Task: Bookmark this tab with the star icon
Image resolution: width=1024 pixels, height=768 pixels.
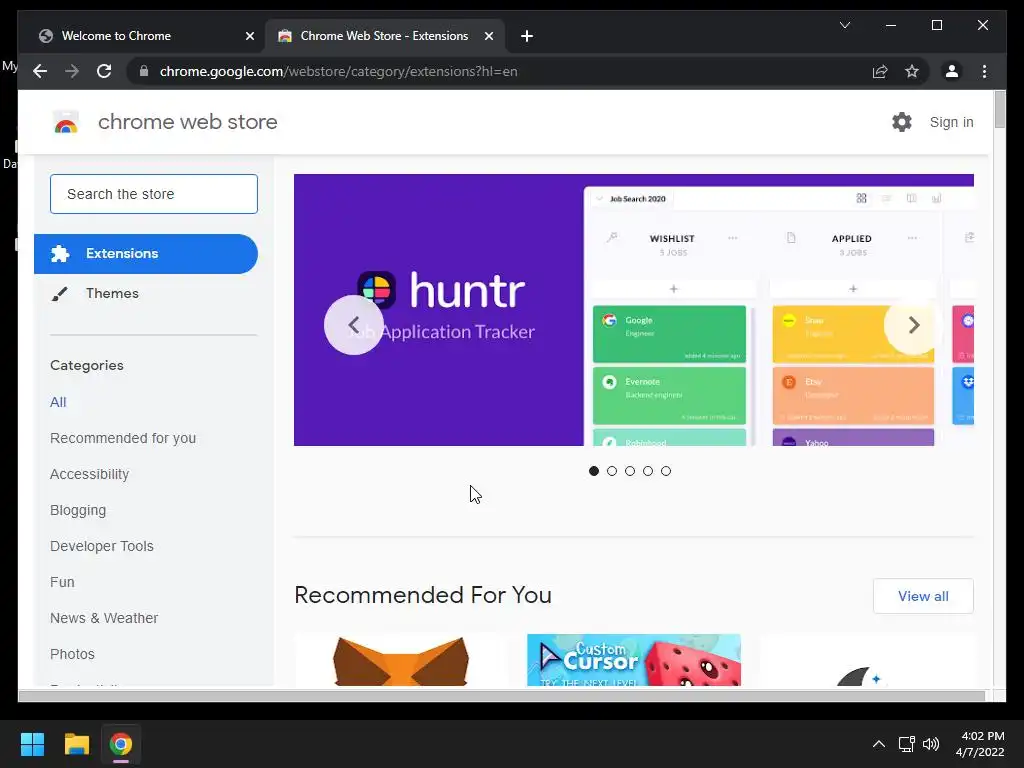Action: pyautogui.click(x=912, y=71)
